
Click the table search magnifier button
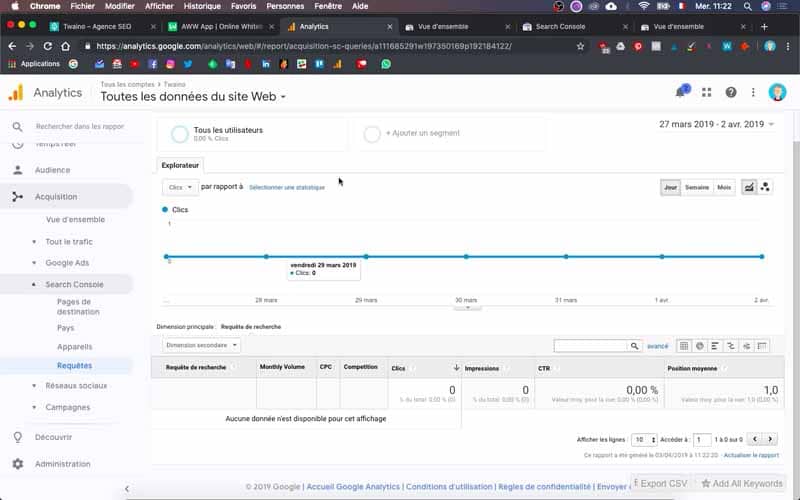pos(634,346)
